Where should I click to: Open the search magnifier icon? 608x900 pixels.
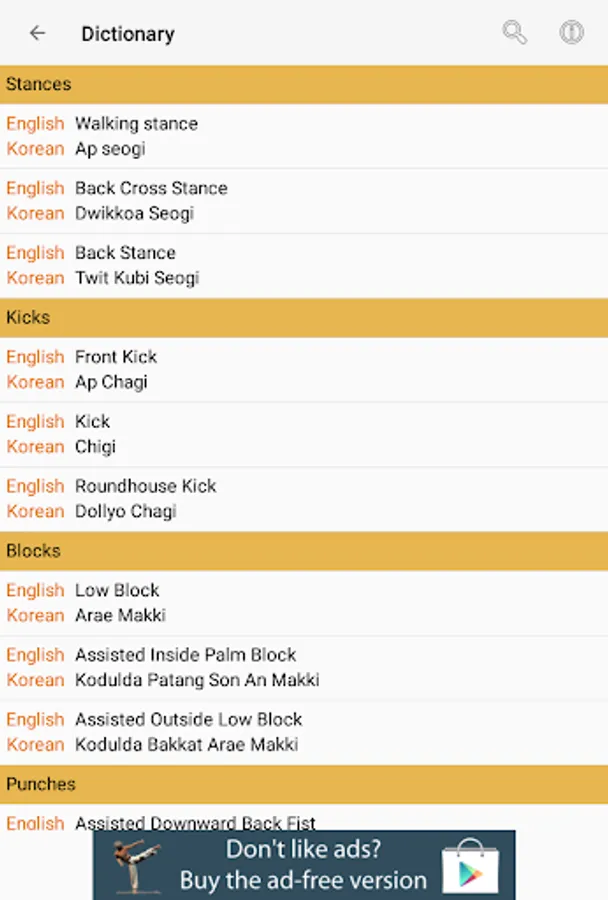514,32
